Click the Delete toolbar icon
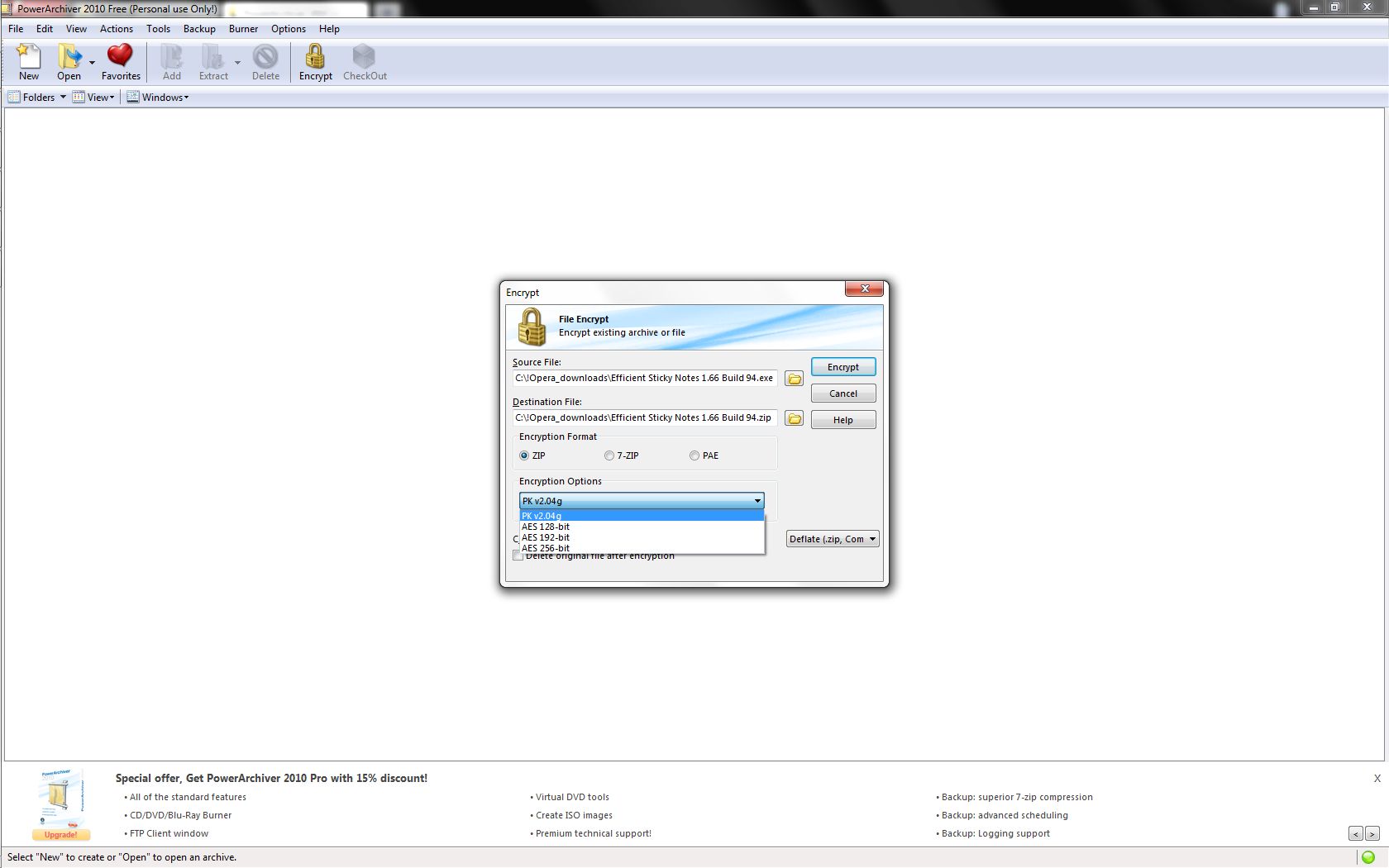This screenshot has height=868, width=1389. (x=265, y=62)
